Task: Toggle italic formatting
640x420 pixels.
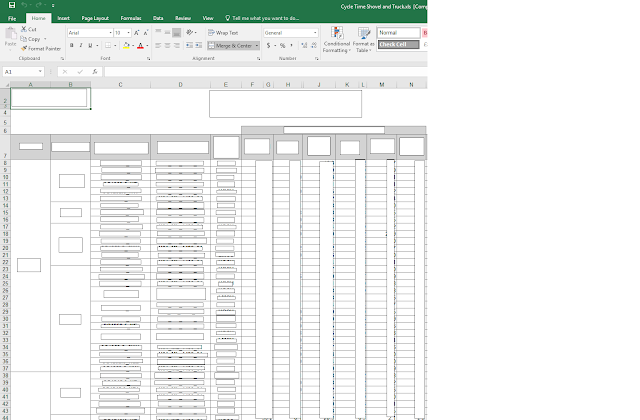Action: click(x=81, y=45)
